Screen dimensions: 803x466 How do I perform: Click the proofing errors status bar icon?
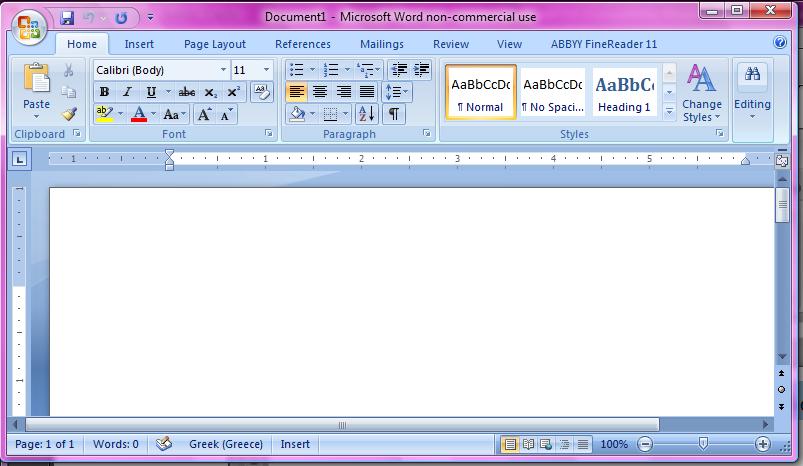tap(163, 443)
